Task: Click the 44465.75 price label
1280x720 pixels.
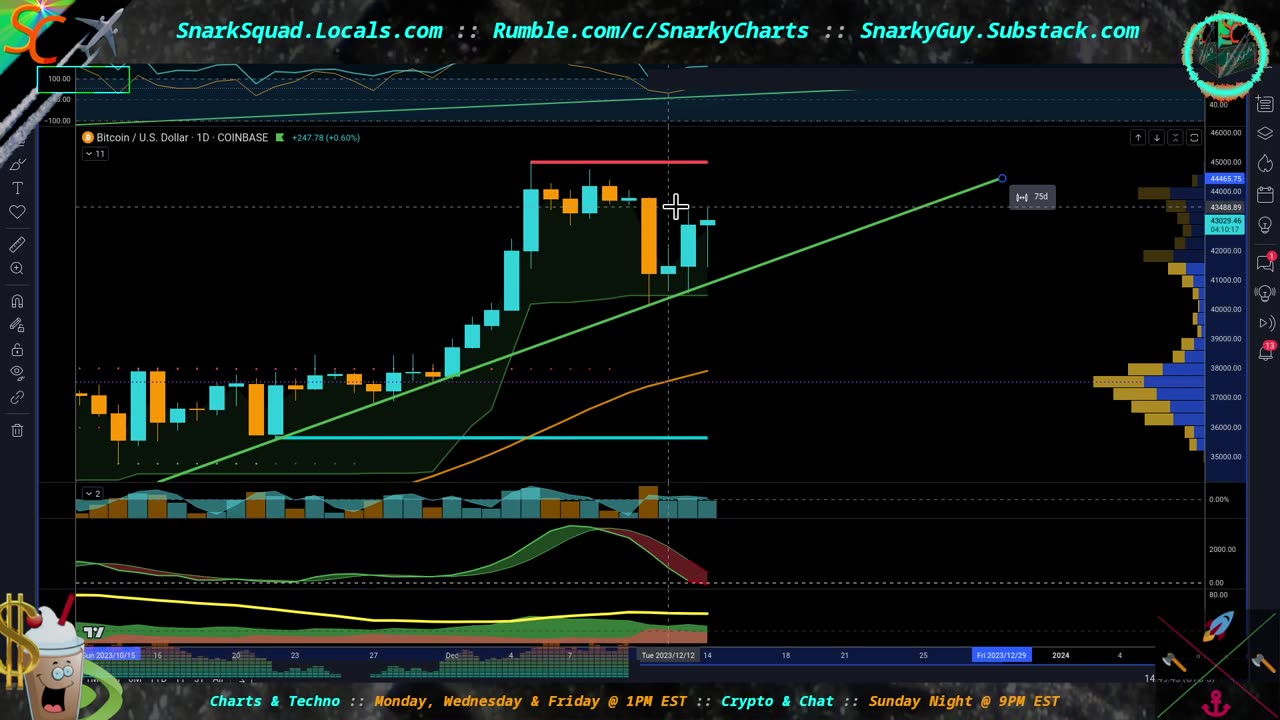Action: pos(1225,179)
